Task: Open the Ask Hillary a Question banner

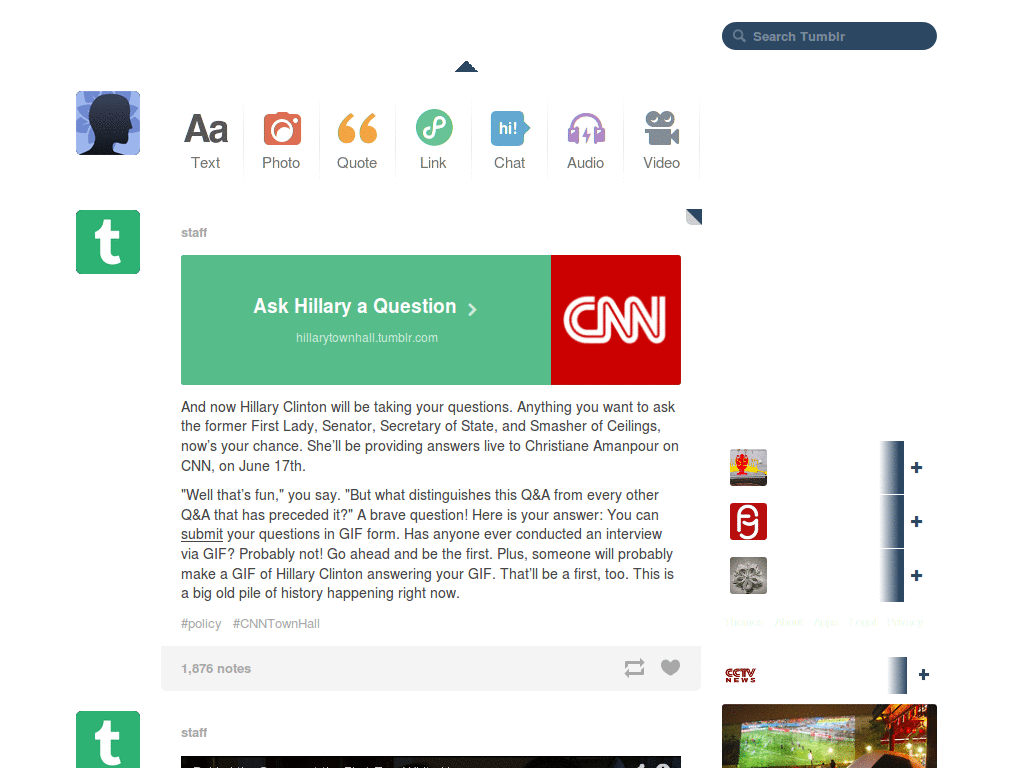Action: pos(366,320)
